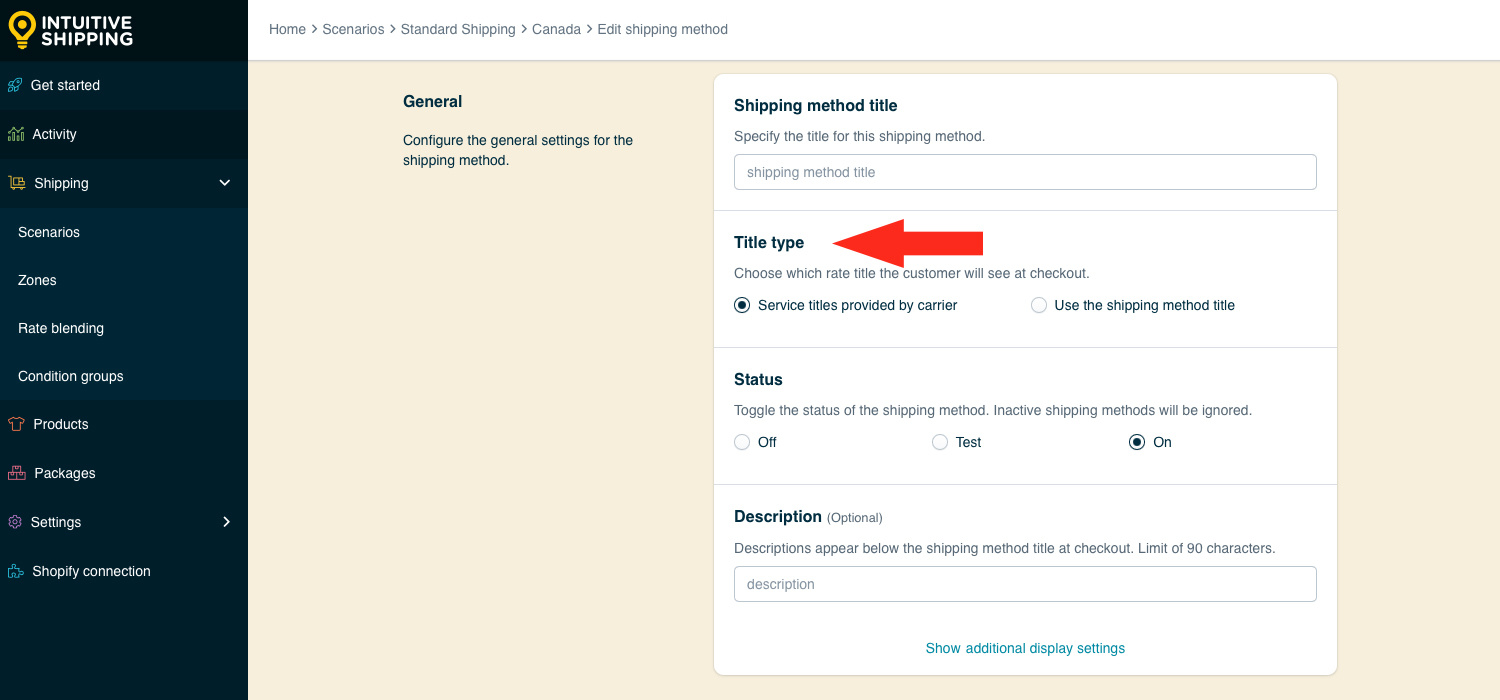The image size is (1500, 700).
Task: Click the Shopify connection plug icon
Action: pos(16,571)
